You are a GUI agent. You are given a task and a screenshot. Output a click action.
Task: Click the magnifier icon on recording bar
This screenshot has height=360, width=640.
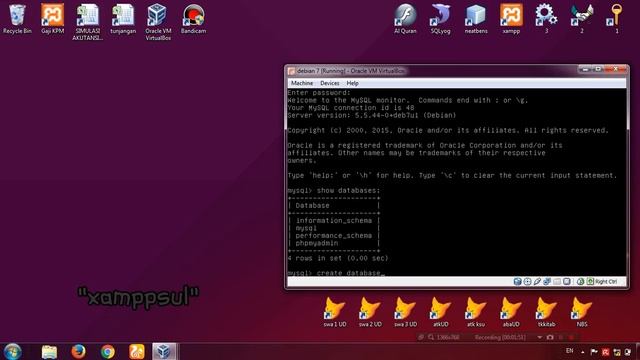(431, 338)
